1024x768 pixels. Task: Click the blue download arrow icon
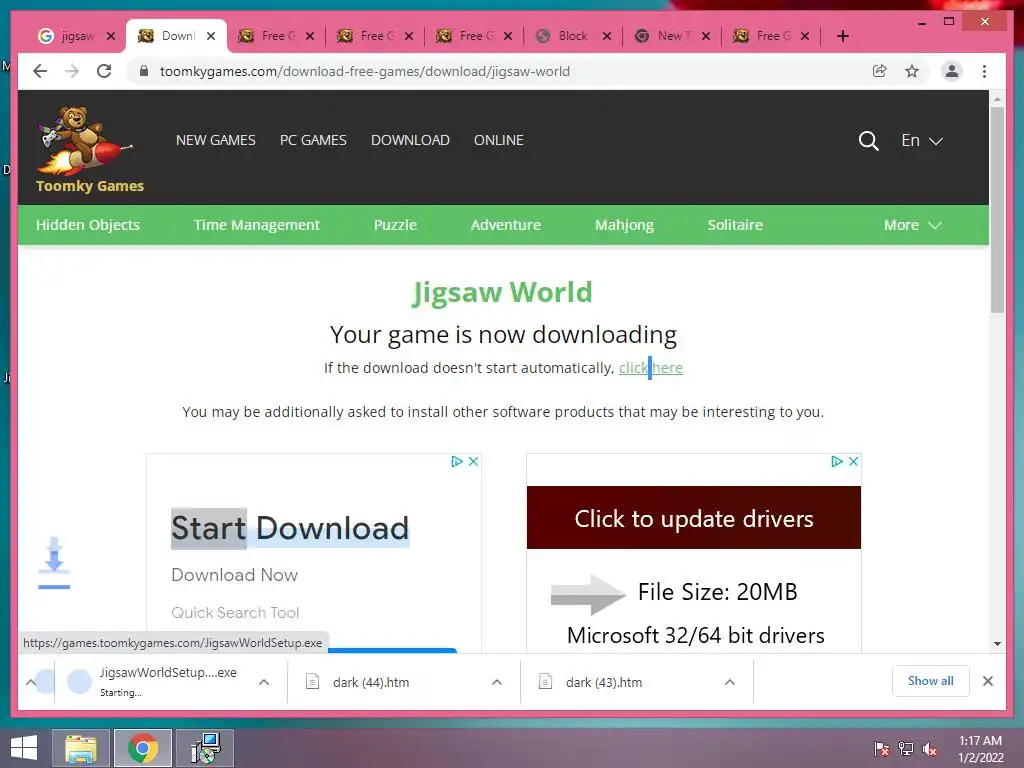pyautogui.click(x=54, y=563)
